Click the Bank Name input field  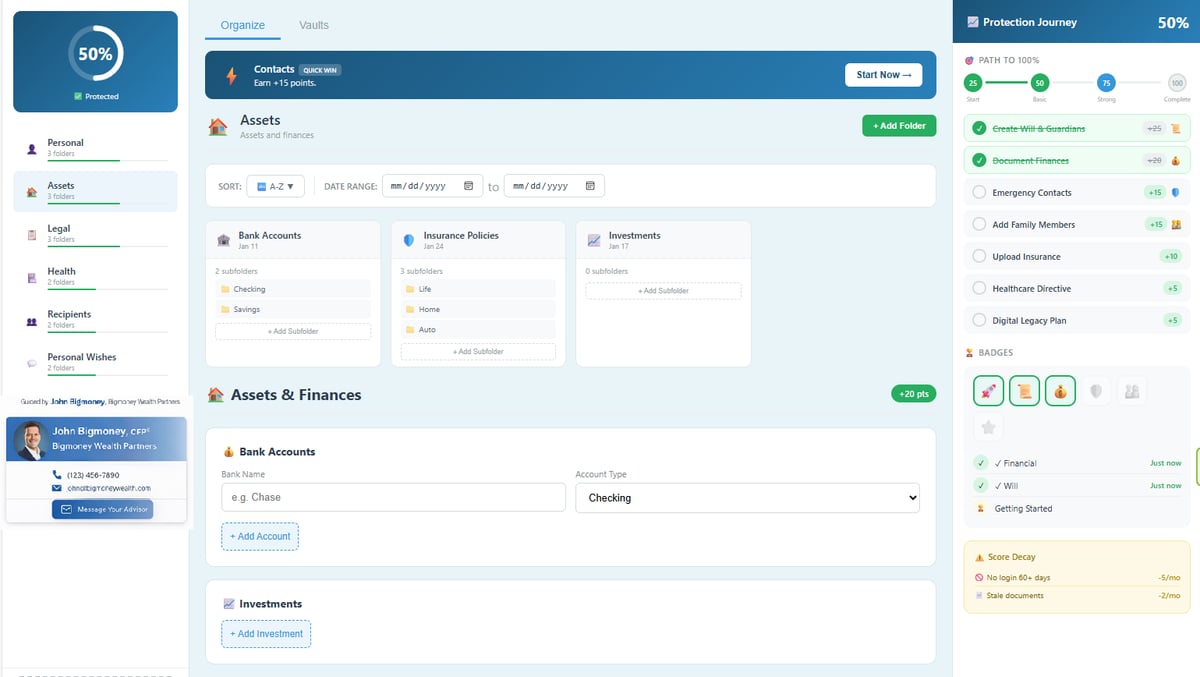point(393,498)
